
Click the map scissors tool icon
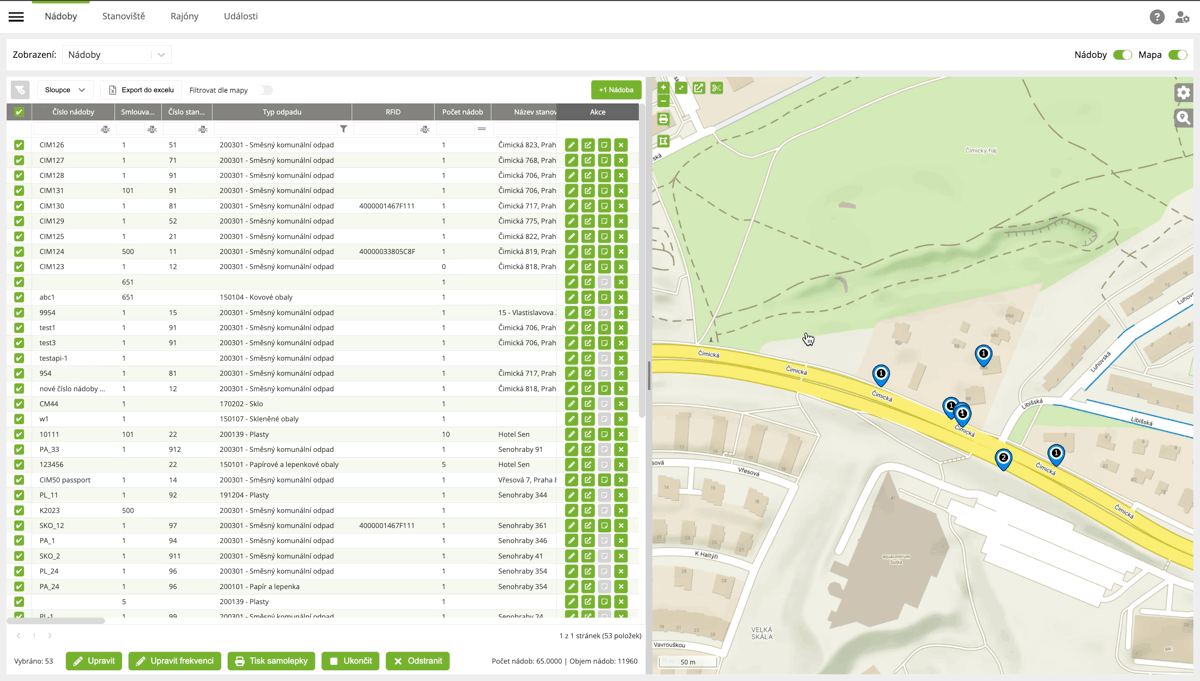tap(717, 88)
